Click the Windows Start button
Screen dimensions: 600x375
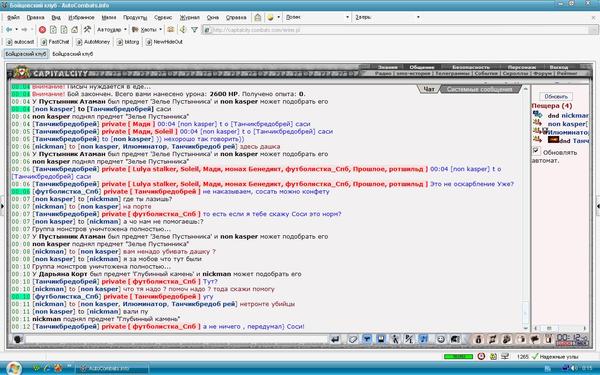13,368
